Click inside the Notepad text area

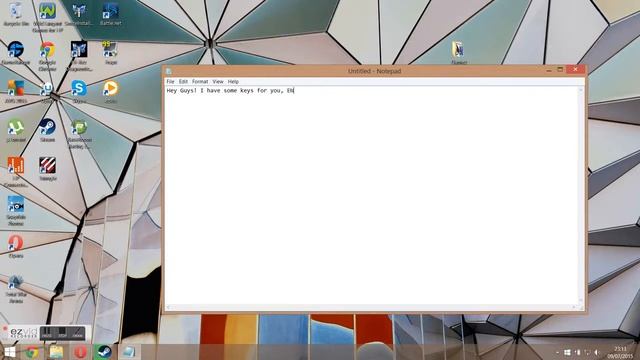(372, 196)
